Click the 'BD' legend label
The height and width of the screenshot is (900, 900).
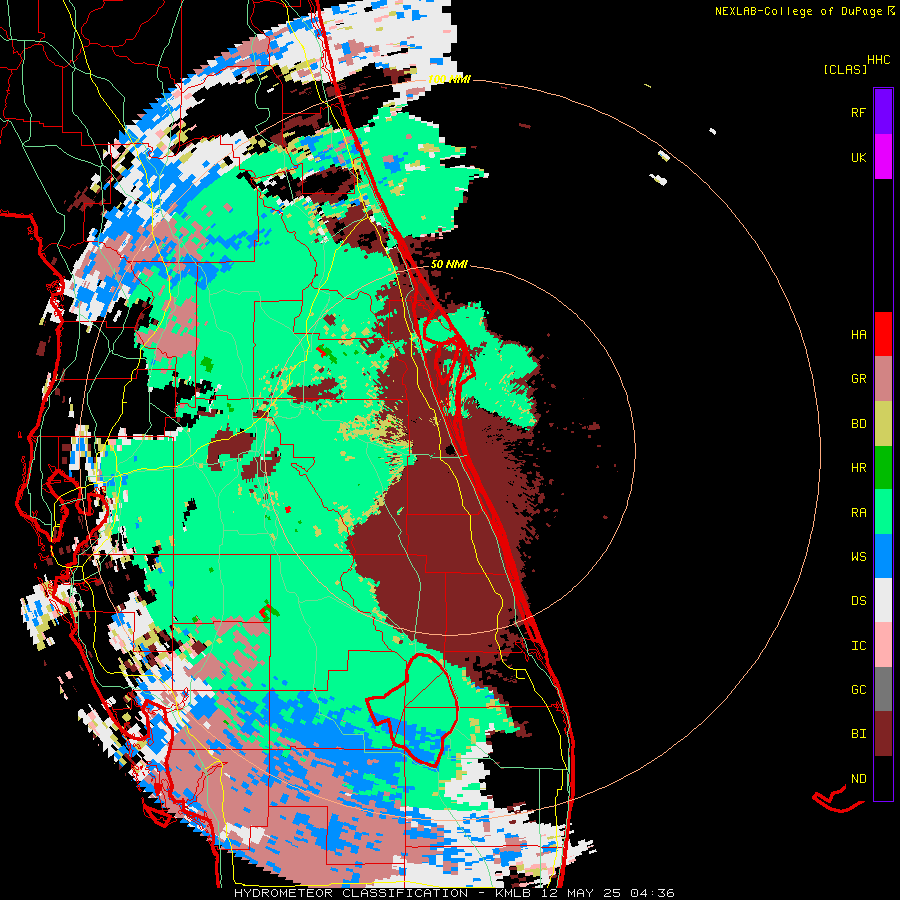(858, 424)
